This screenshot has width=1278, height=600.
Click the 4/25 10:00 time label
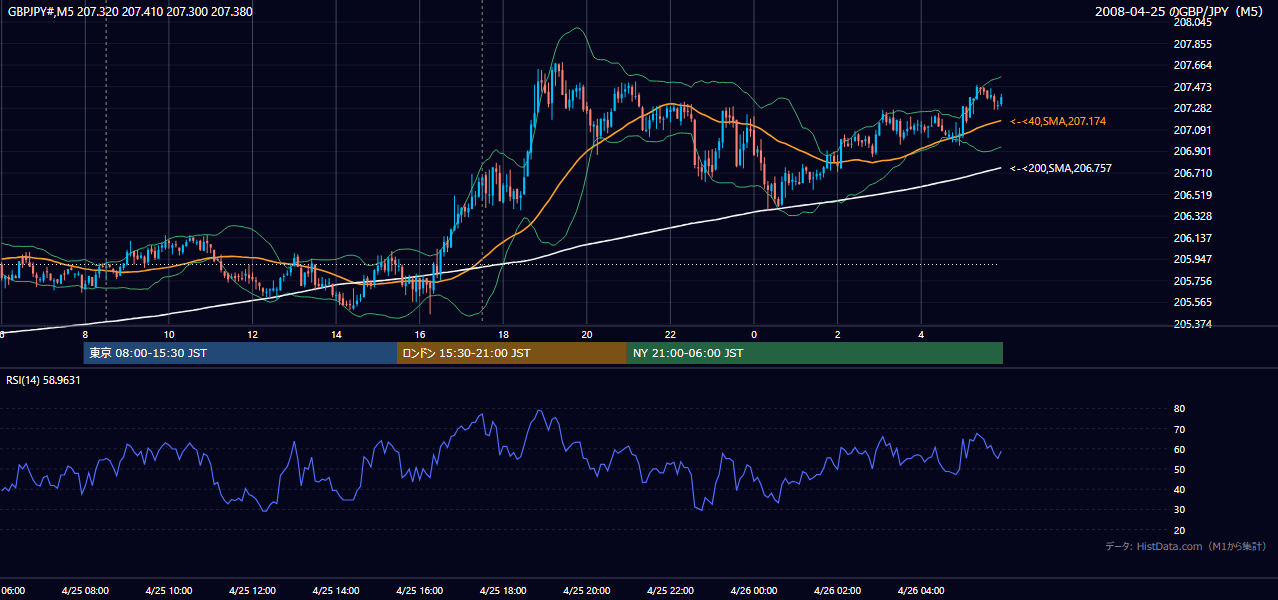[168, 591]
